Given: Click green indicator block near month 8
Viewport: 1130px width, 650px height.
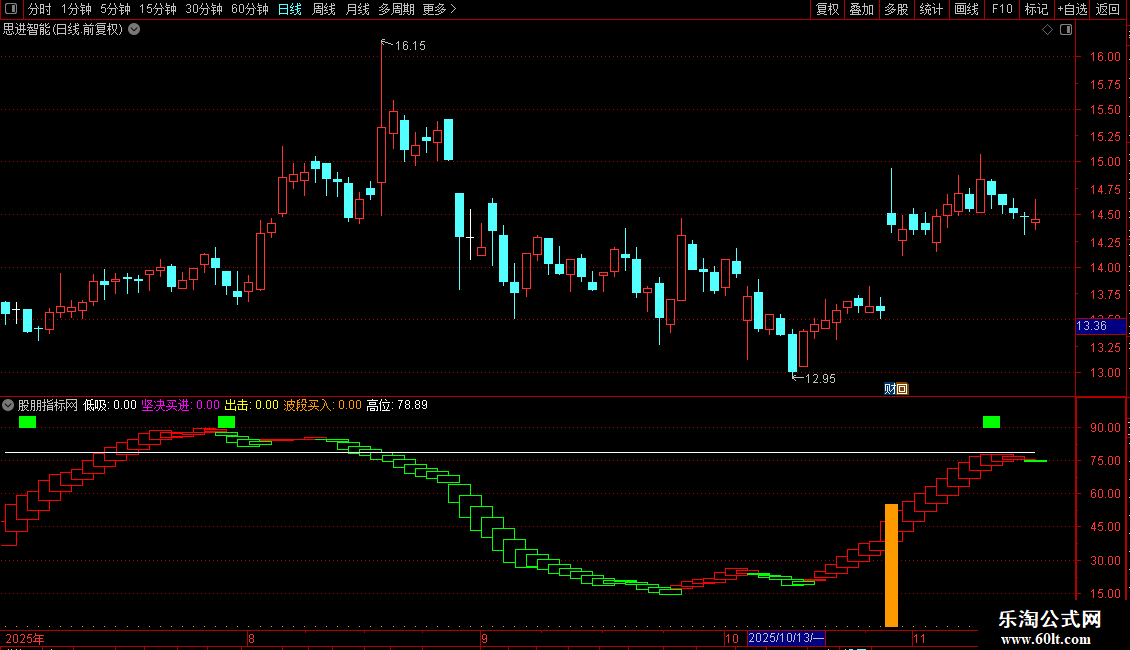Looking at the screenshot, I should pos(226,422).
